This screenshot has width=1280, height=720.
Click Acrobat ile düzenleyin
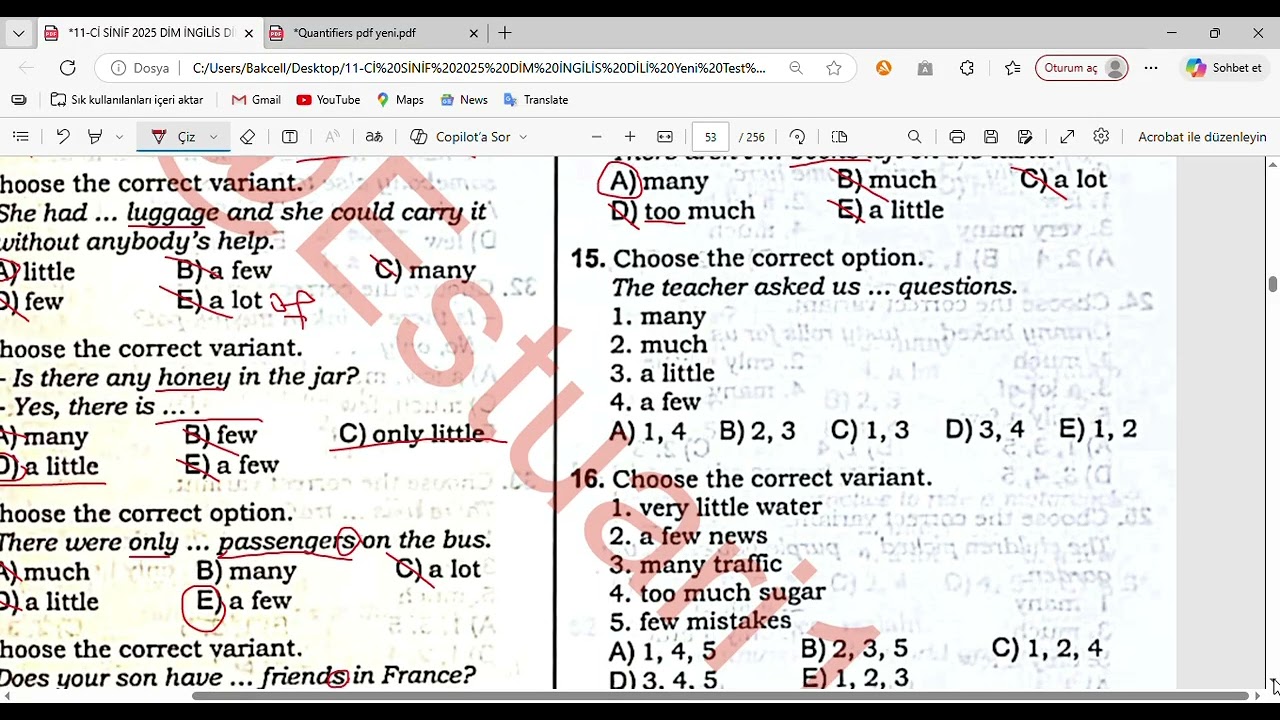click(x=1202, y=137)
